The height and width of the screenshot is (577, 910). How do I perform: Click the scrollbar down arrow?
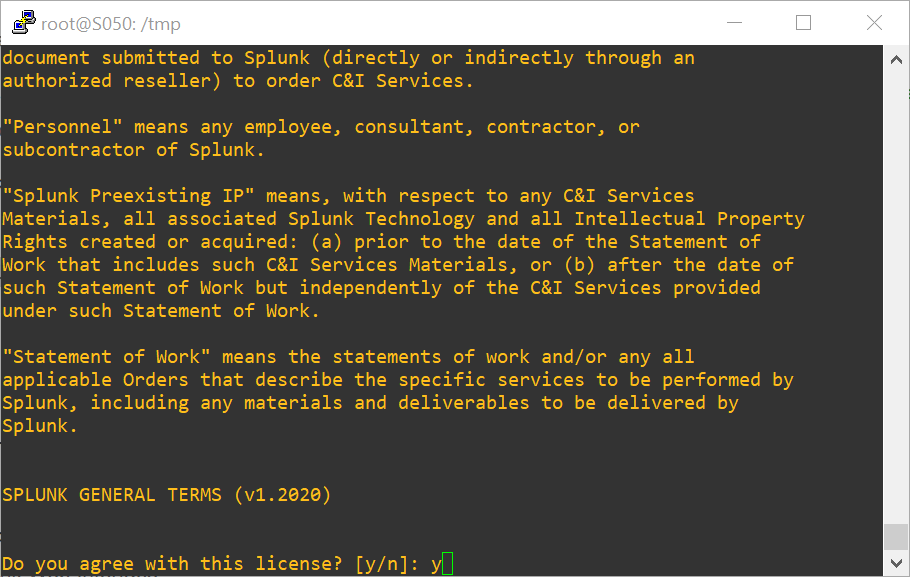896,563
